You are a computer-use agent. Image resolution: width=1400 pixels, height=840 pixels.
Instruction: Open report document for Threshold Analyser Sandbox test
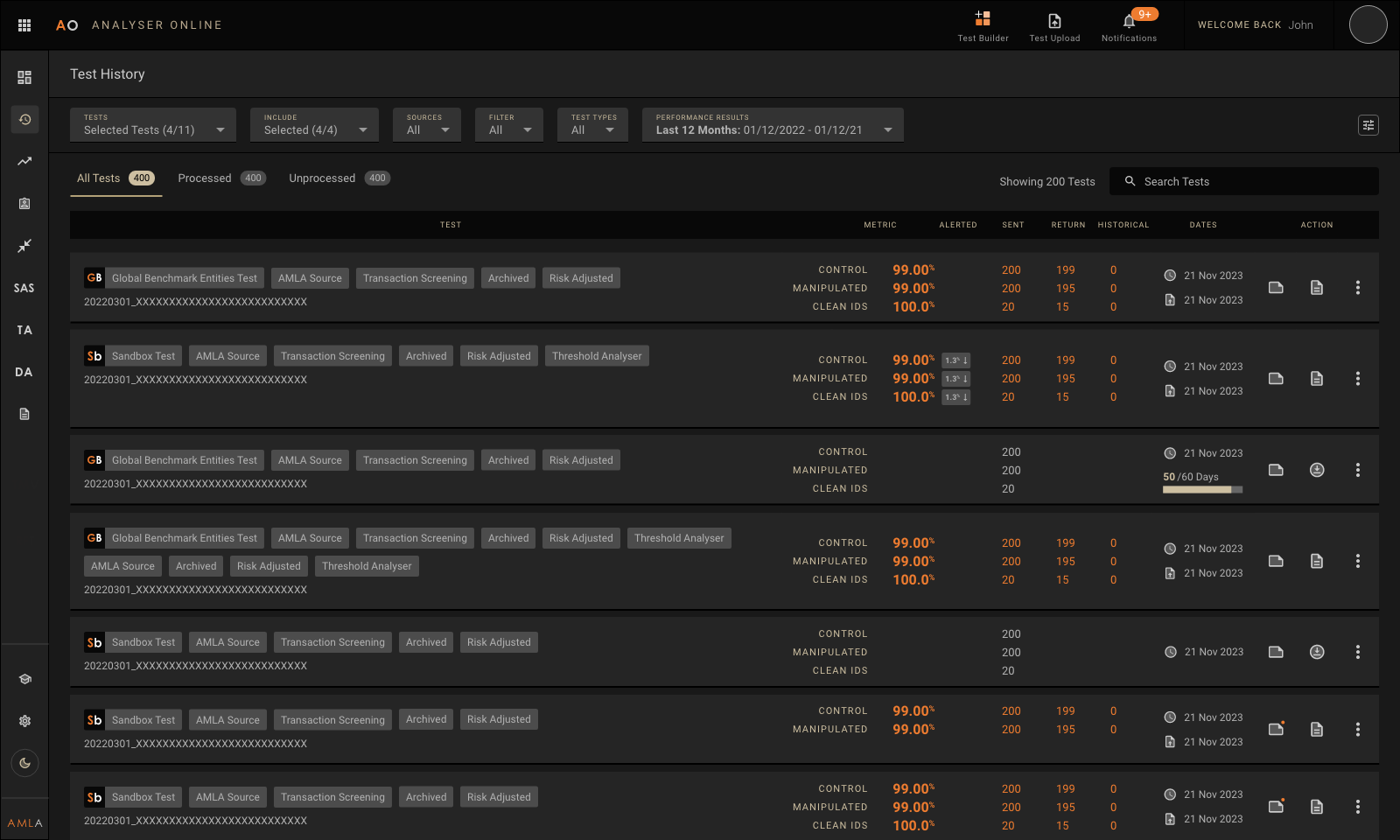[x=1317, y=378]
